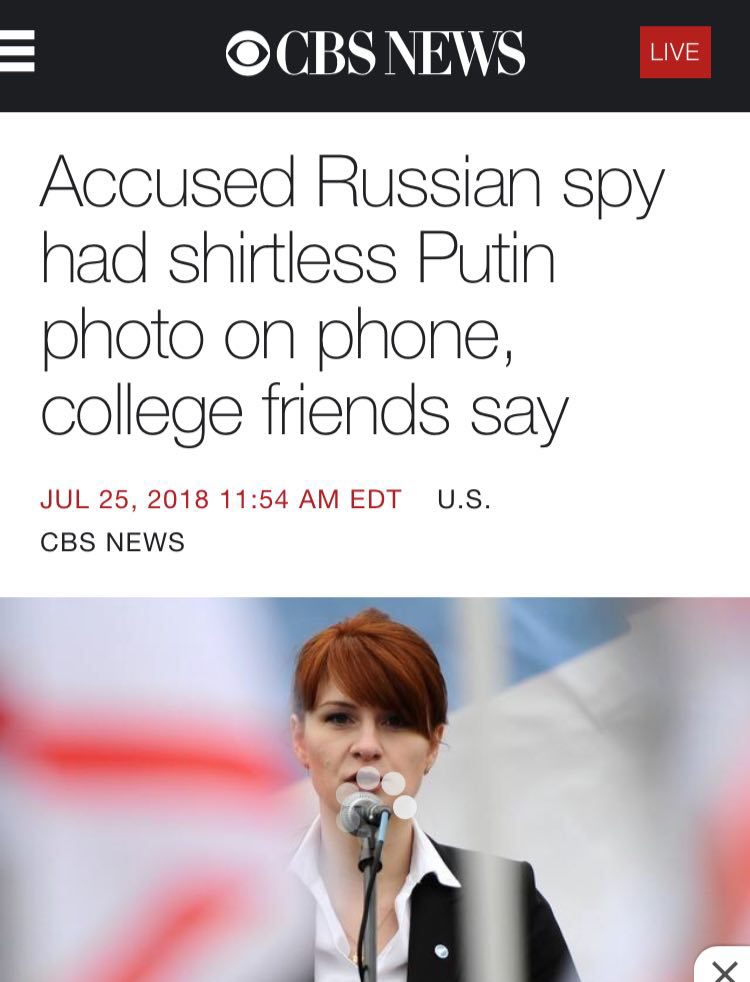Click "college friends say" headline line

(x=305, y=410)
